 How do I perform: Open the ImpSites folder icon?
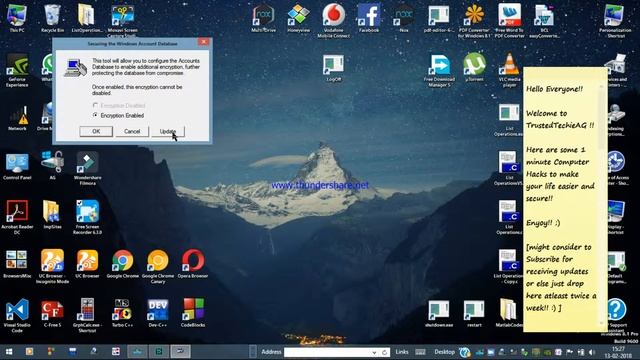tap(52, 214)
